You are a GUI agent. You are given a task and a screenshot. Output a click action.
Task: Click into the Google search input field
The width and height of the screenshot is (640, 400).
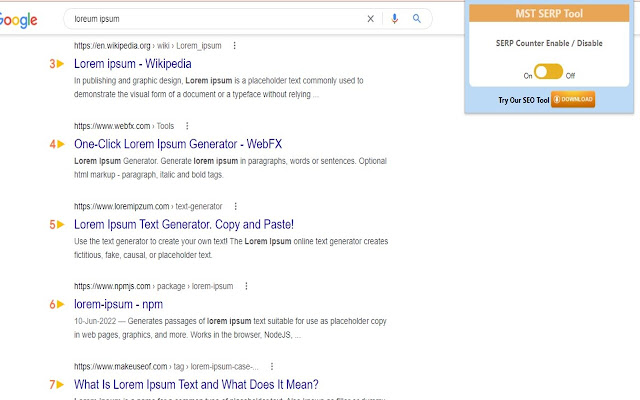210,18
